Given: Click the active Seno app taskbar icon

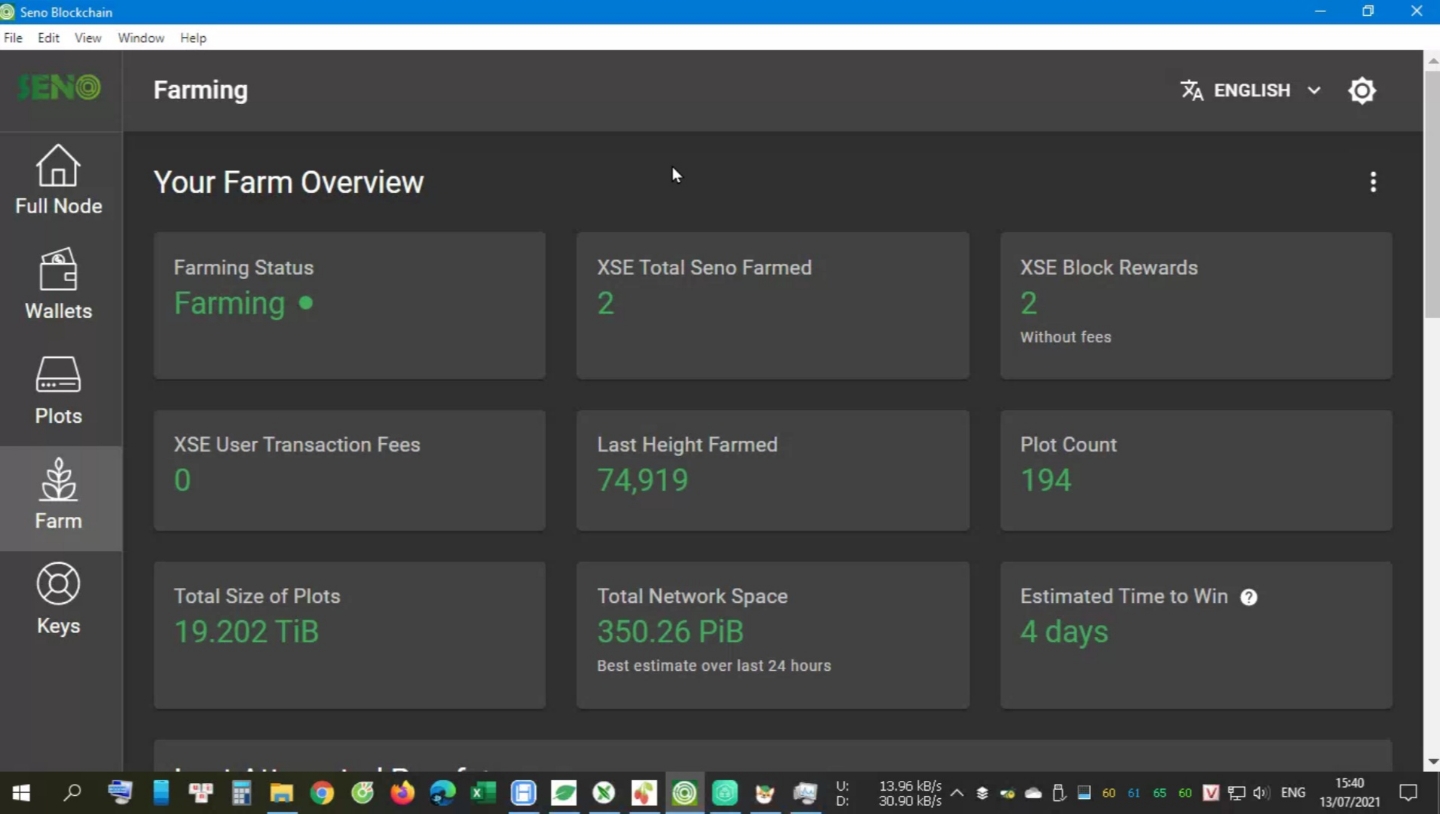Looking at the screenshot, I should click(684, 794).
